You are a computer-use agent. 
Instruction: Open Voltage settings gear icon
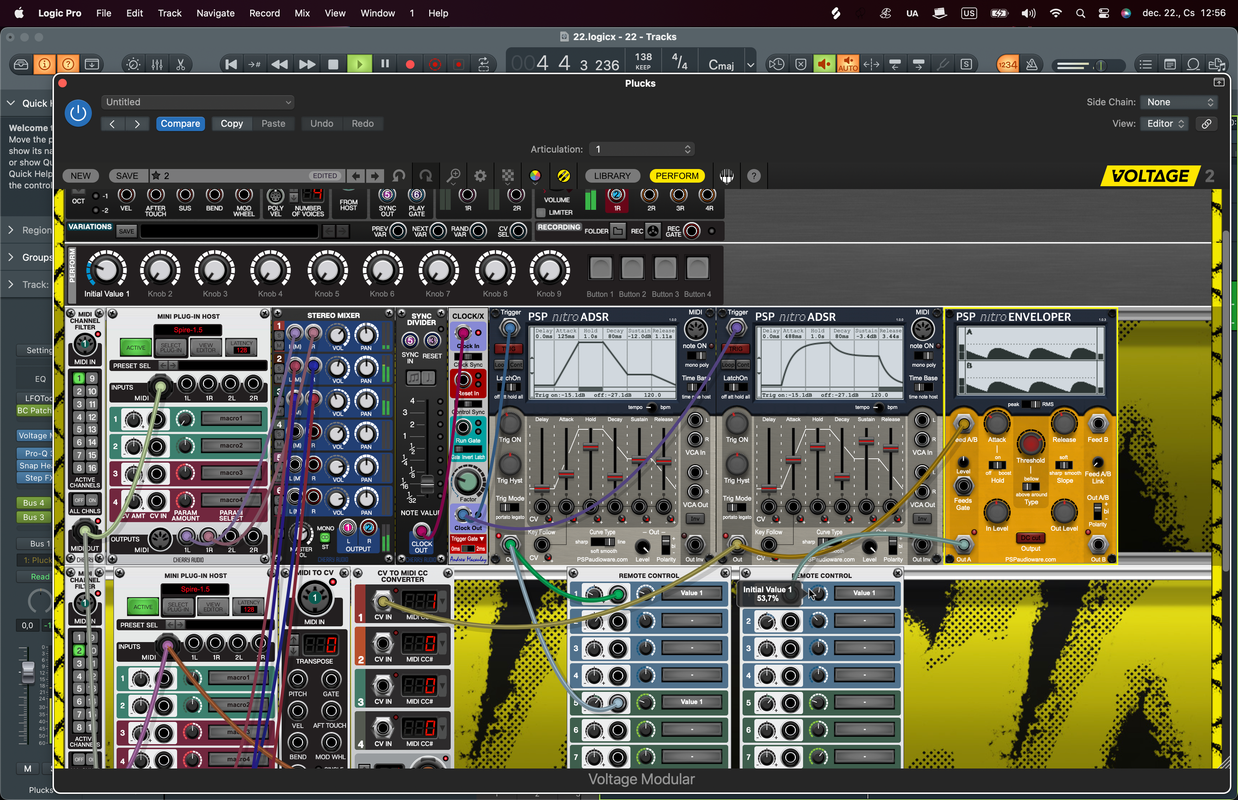480,176
